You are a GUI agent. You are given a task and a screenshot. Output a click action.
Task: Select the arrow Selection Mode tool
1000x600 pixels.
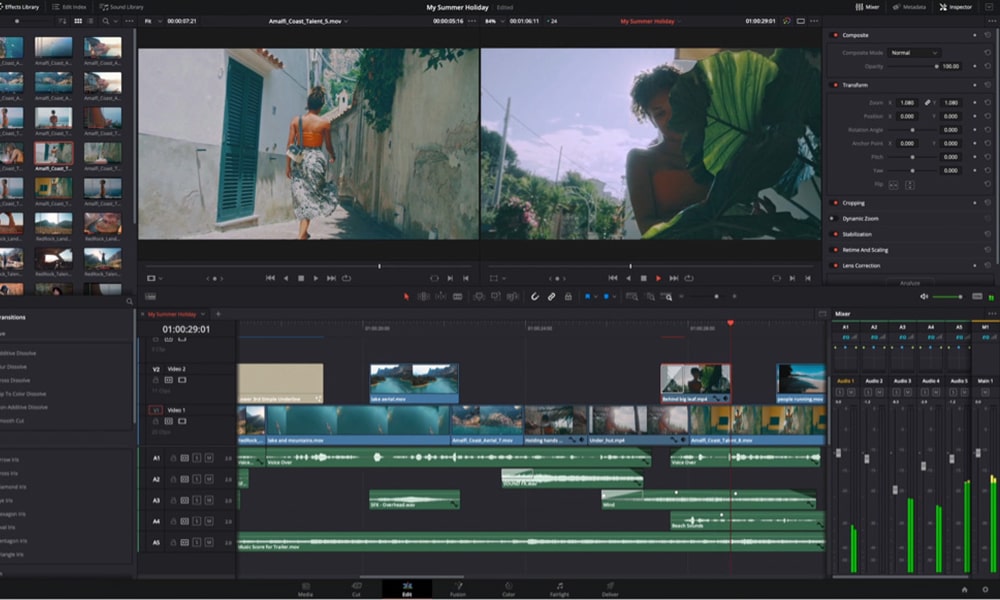click(406, 296)
